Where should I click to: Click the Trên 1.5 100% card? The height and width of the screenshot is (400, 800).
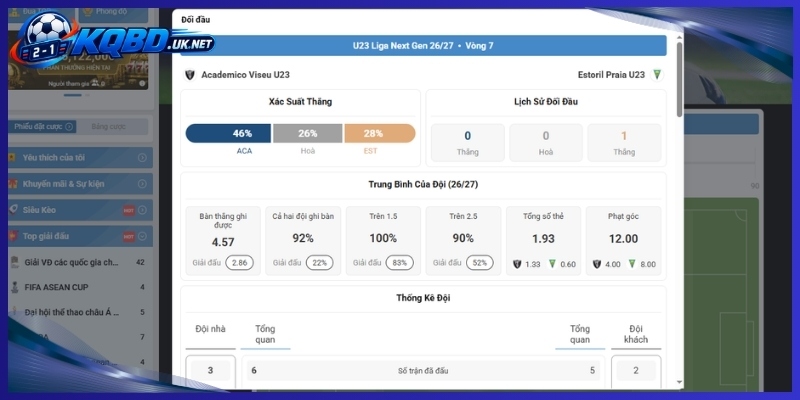(x=383, y=241)
